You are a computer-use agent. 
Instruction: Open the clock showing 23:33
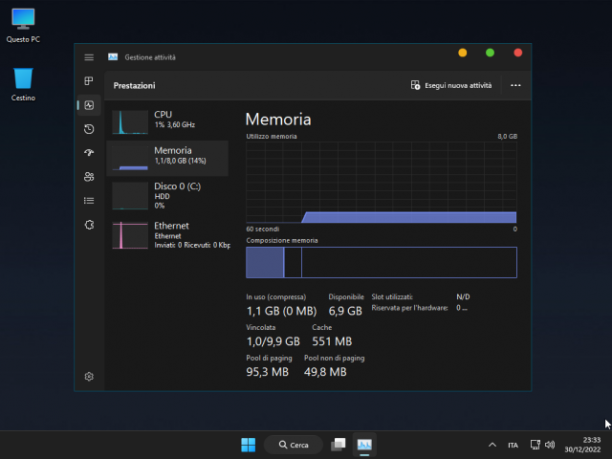[x=583, y=445]
